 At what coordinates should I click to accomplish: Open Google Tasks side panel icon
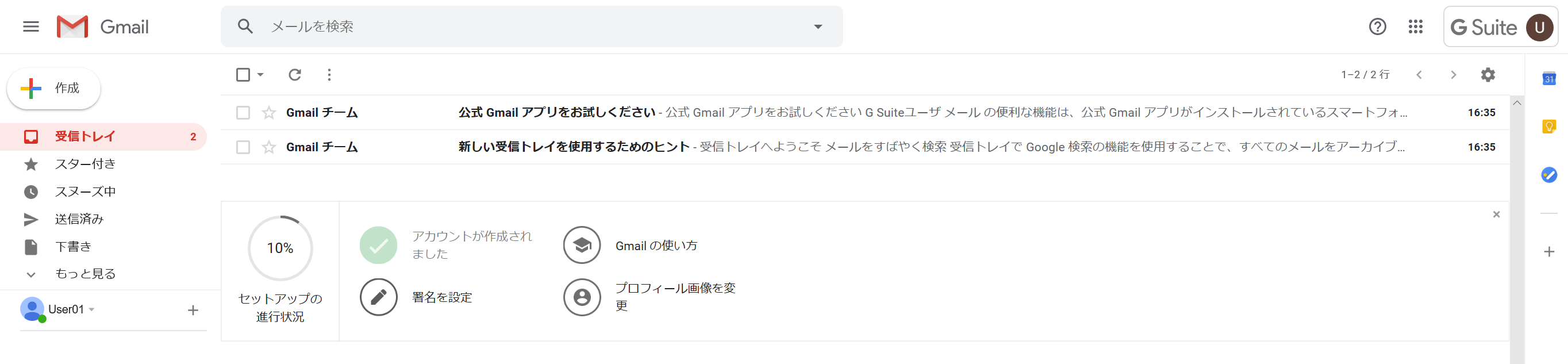pyautogui.click(x=1548, y=175)
